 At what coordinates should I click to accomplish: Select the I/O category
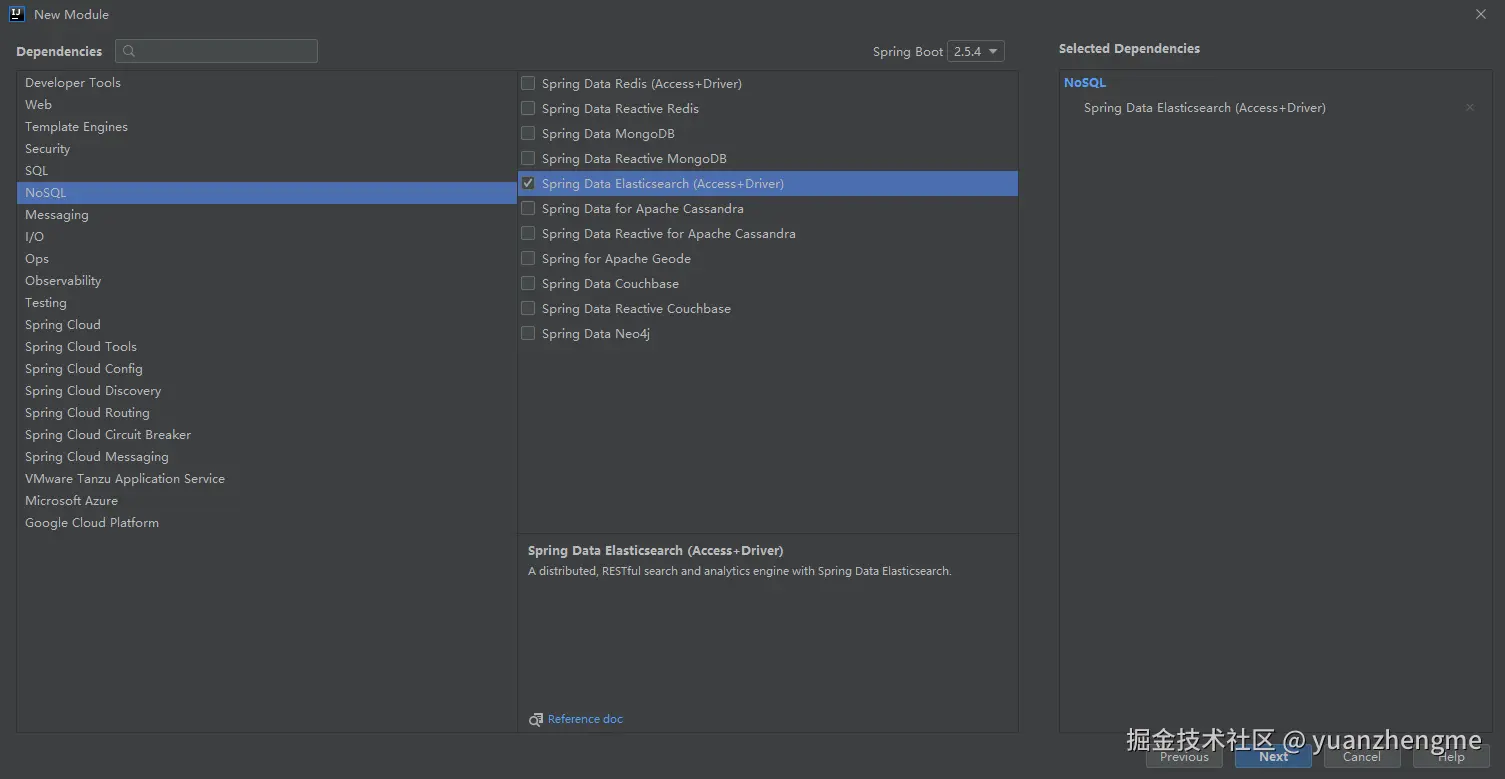click(266, 237)
